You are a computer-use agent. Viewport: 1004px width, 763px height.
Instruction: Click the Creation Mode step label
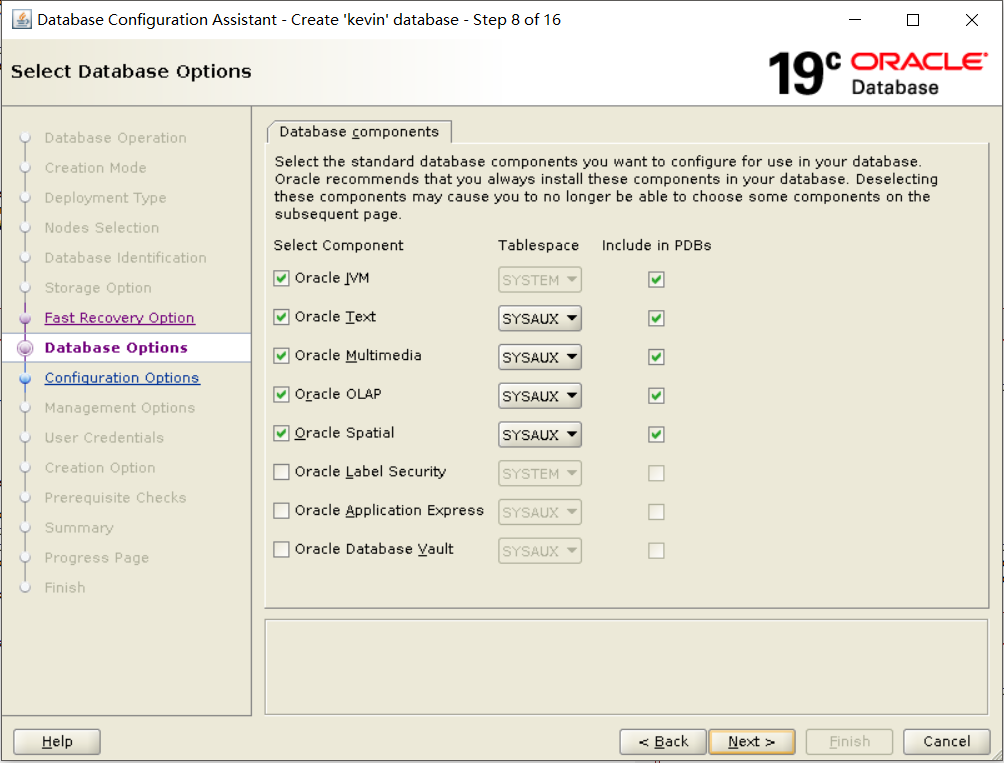tap(95, 168)
